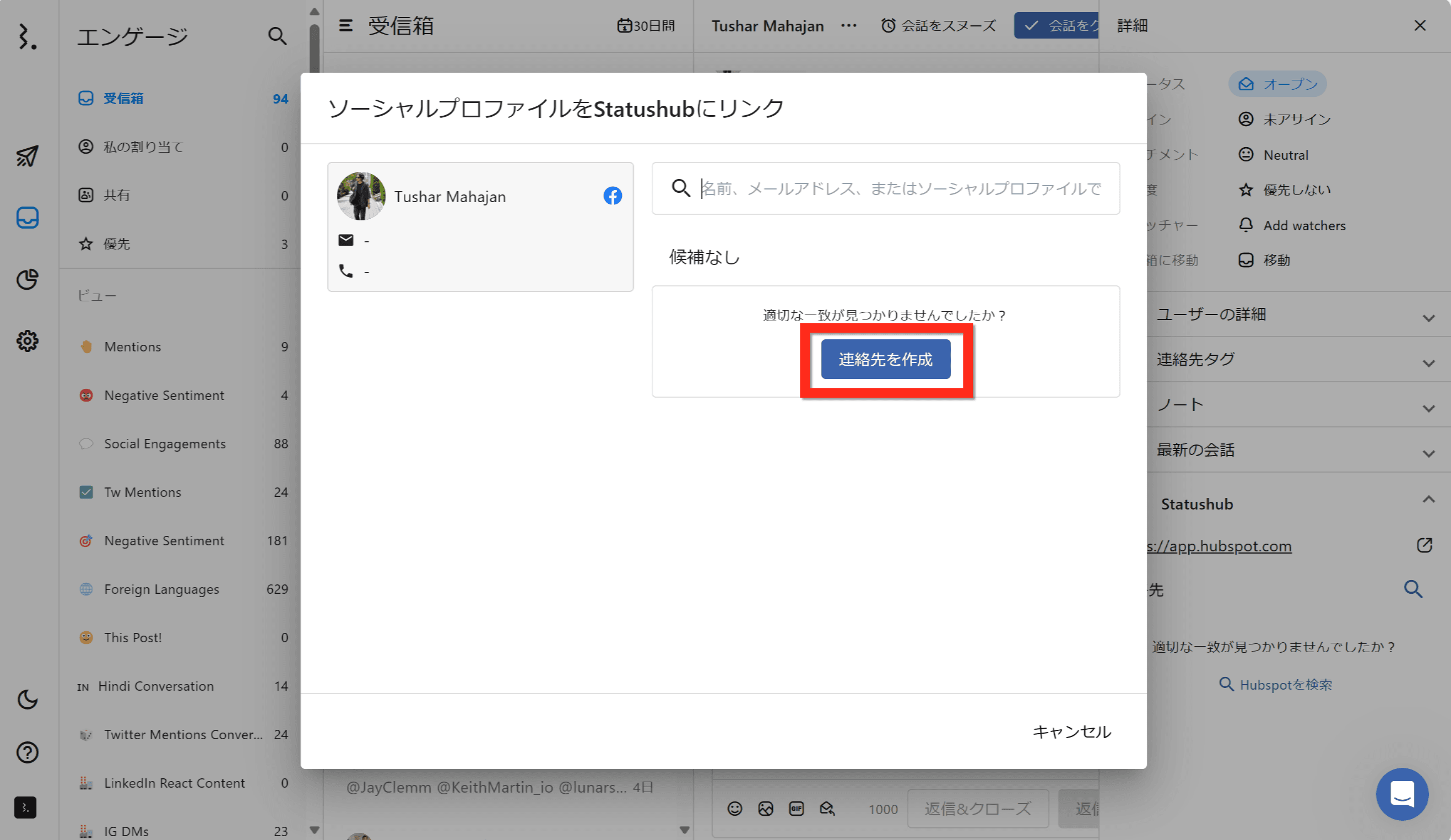The height and width of the screenshot is (840, 1451).
Task: Click the オープン status chip
Action: [1277, 84]
